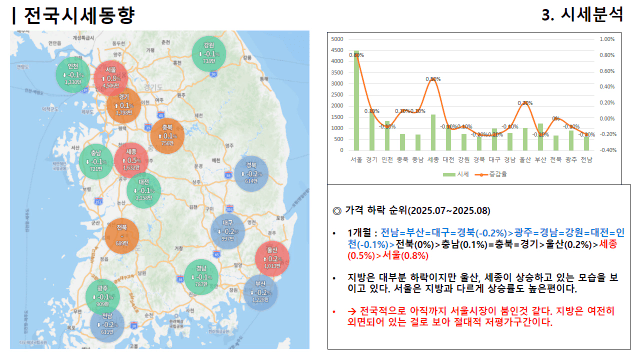This screenshot has height=360, width=640.
Task: Click the red 세종 map bubble
Action: tap(131, 160)
